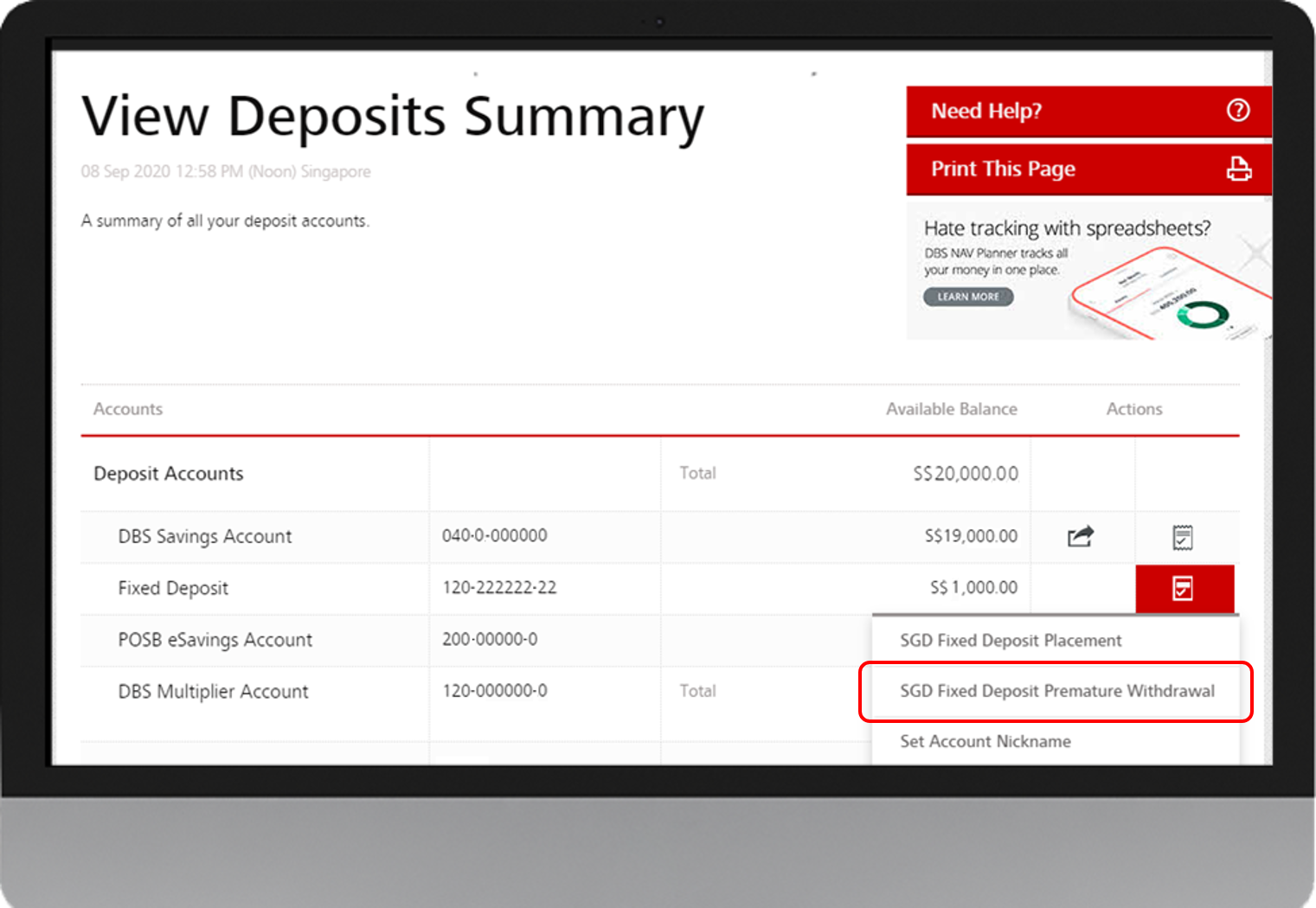Collapse the red Fixed Deposit actions menu icon
This screenshot has height=908, width=1316.
point(1184,589)
